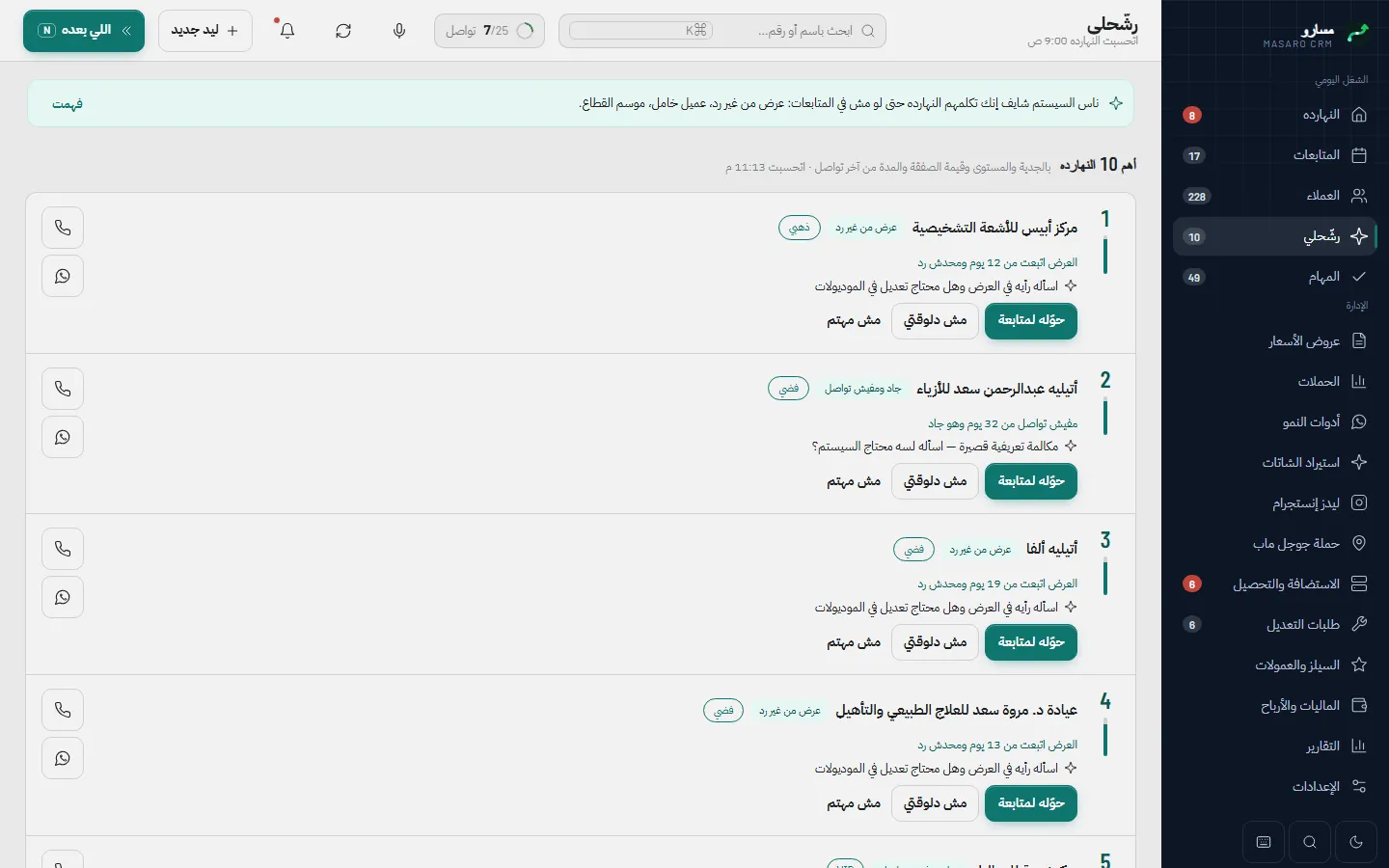This screenshot has width=1389, height=868.
Task: Click the مسارو CRM logo
Action: point(1317,35)
